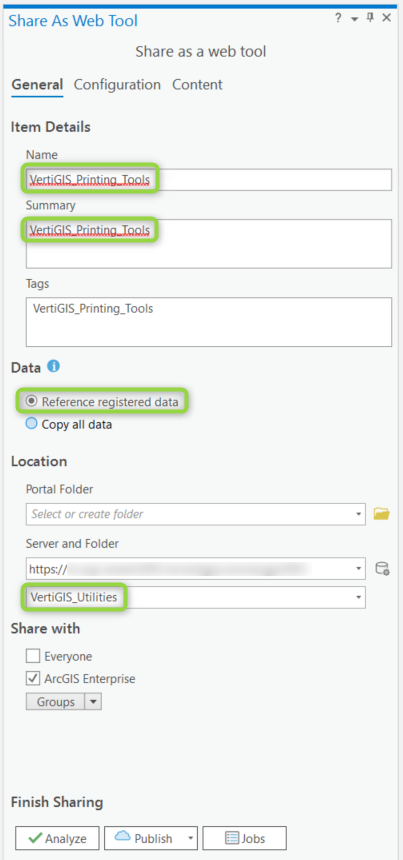Click the pane options down arrow icon
Screen dimensions: 403x860
pyautogui.click(x=354, y=20)
